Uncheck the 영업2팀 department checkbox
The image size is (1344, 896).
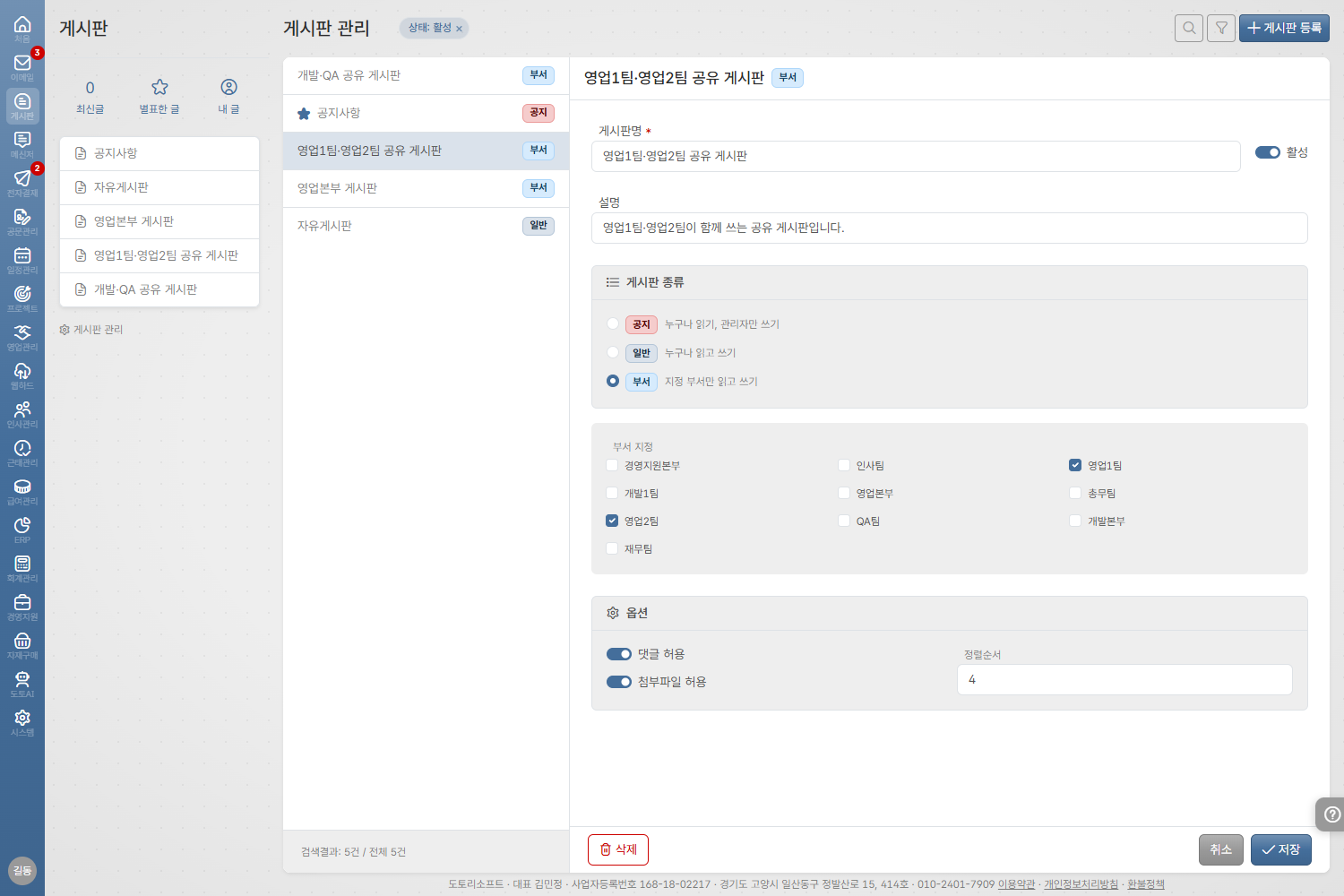point(612,521)
